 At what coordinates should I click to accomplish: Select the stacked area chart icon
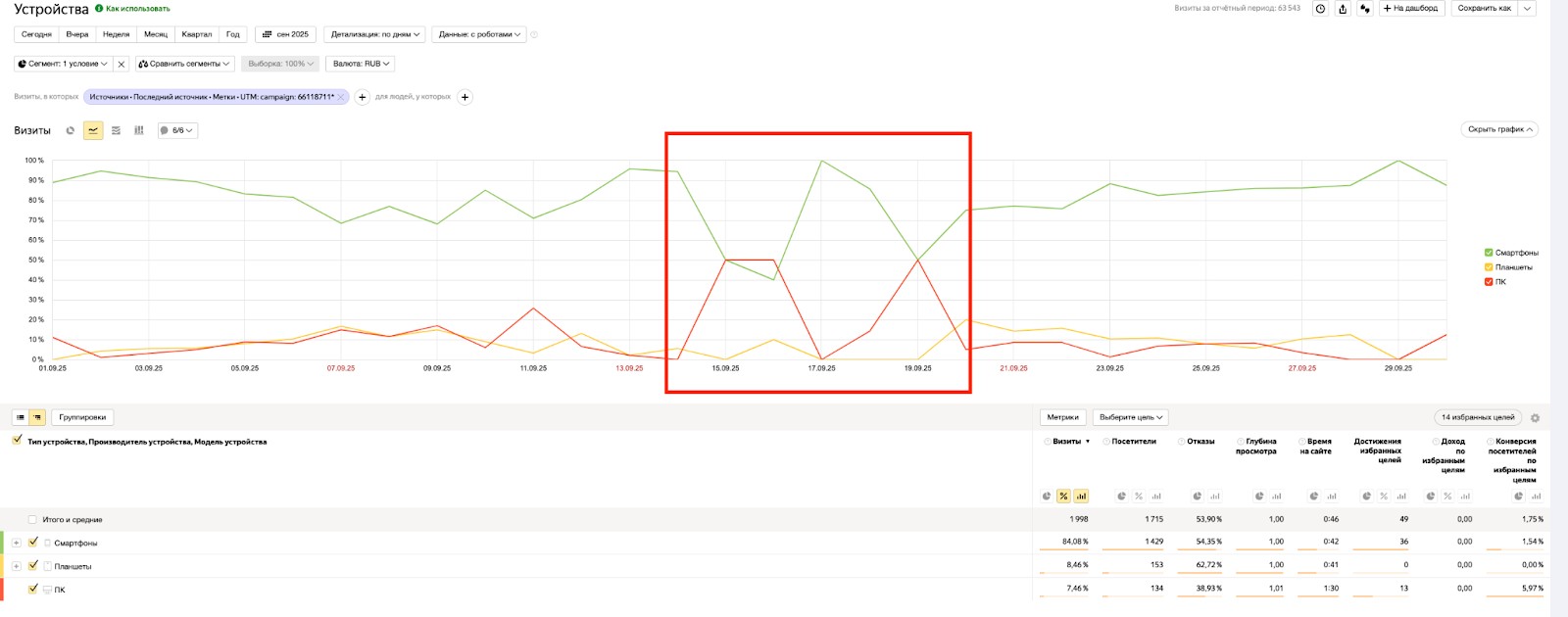[116, 130]
